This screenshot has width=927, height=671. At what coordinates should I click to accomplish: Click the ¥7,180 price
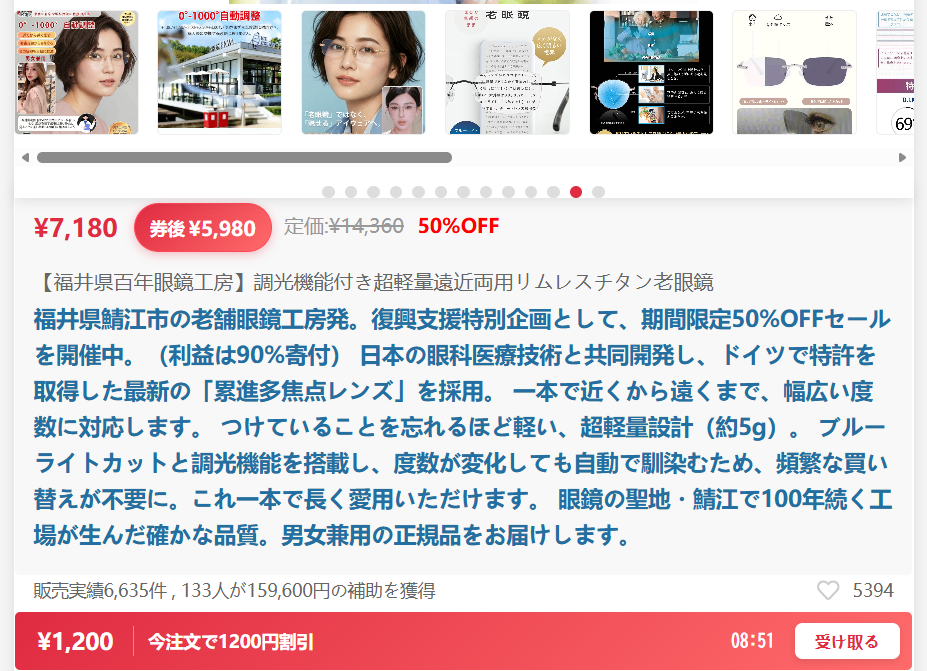click(76, 228)
